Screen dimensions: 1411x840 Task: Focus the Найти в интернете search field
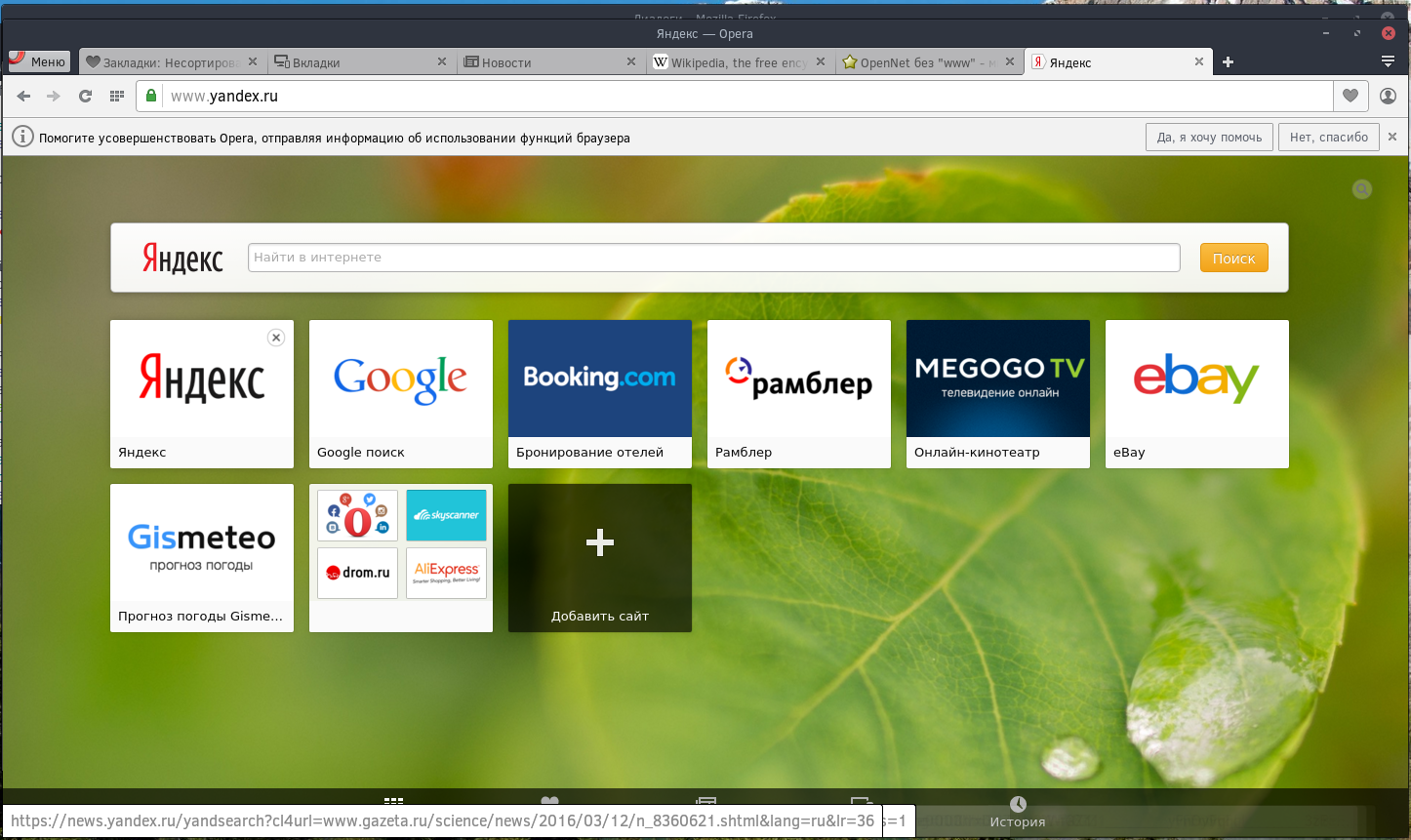click(x=714, y=258)
